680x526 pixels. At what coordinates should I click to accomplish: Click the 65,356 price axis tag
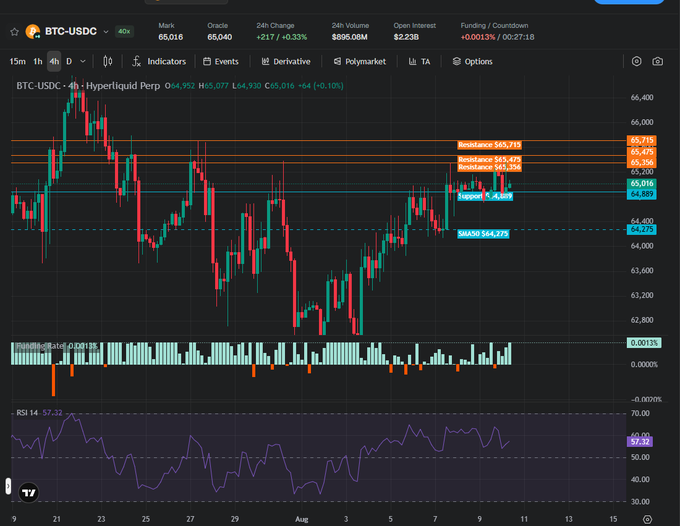coord(641,162)
